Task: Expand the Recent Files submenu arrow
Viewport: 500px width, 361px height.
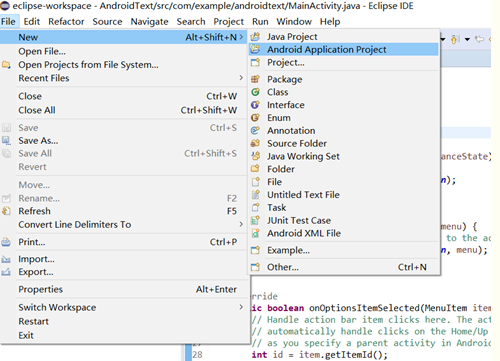Action: pos(241,78)
